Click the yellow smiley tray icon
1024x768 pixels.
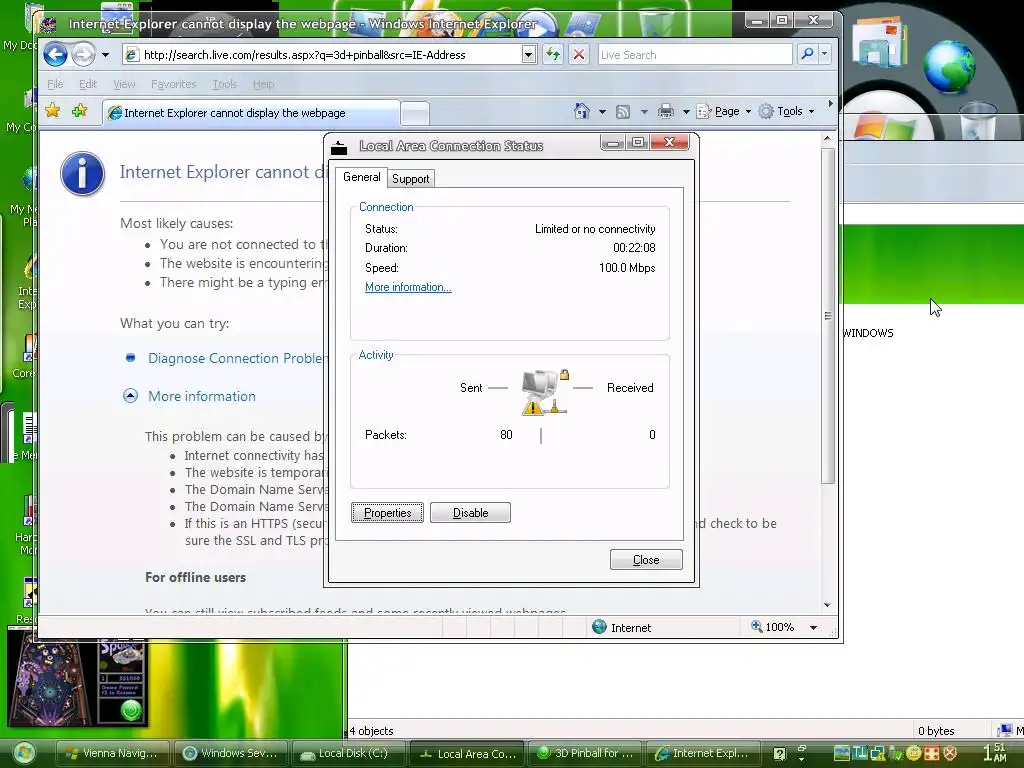coord(914,753)
